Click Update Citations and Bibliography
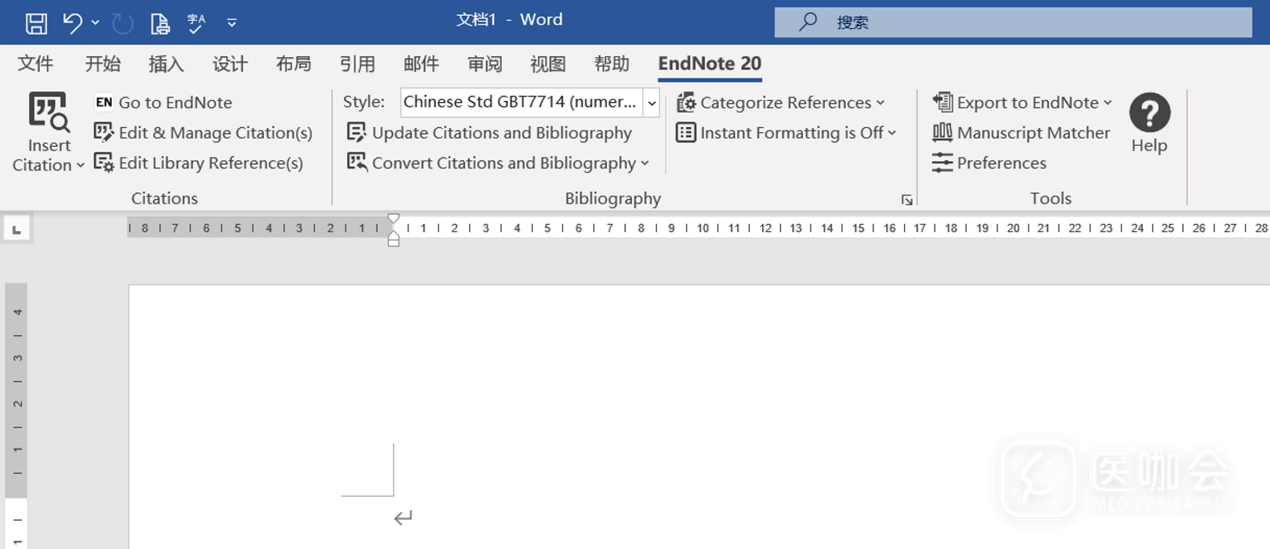 [x=489, y=133]
